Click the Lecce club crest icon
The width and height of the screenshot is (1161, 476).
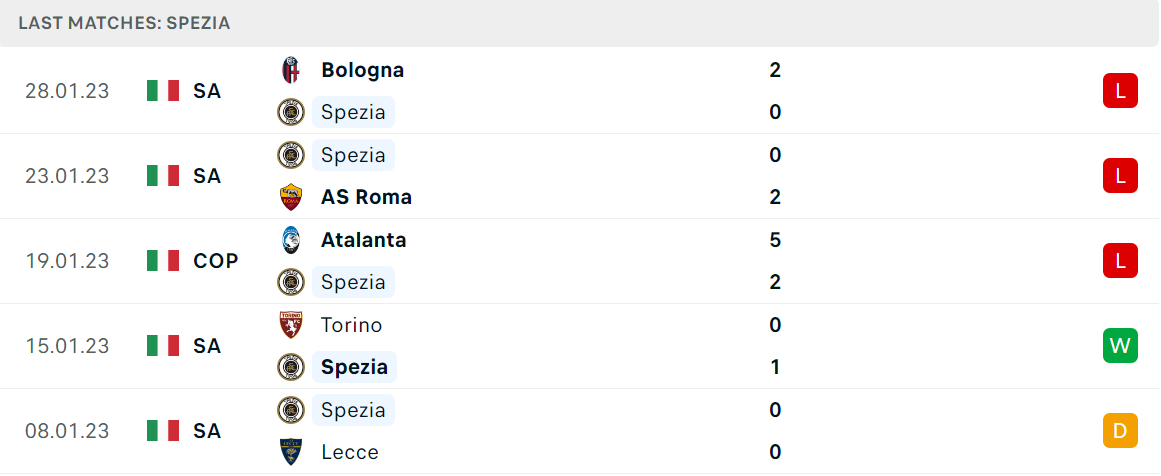290,452
